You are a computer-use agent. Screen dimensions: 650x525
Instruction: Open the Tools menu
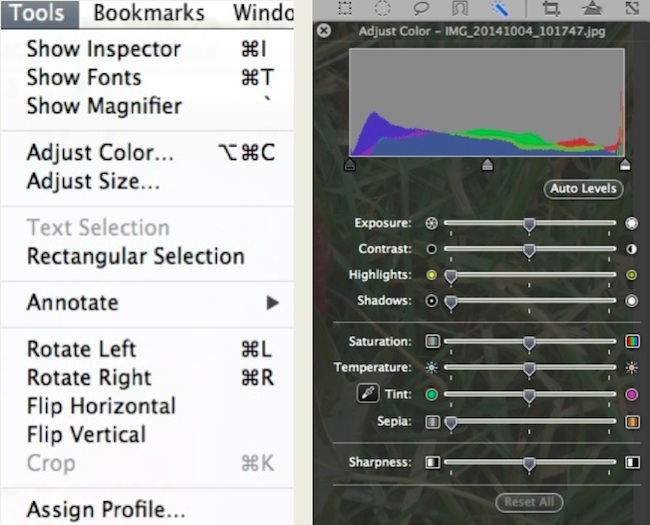point(36,13)
